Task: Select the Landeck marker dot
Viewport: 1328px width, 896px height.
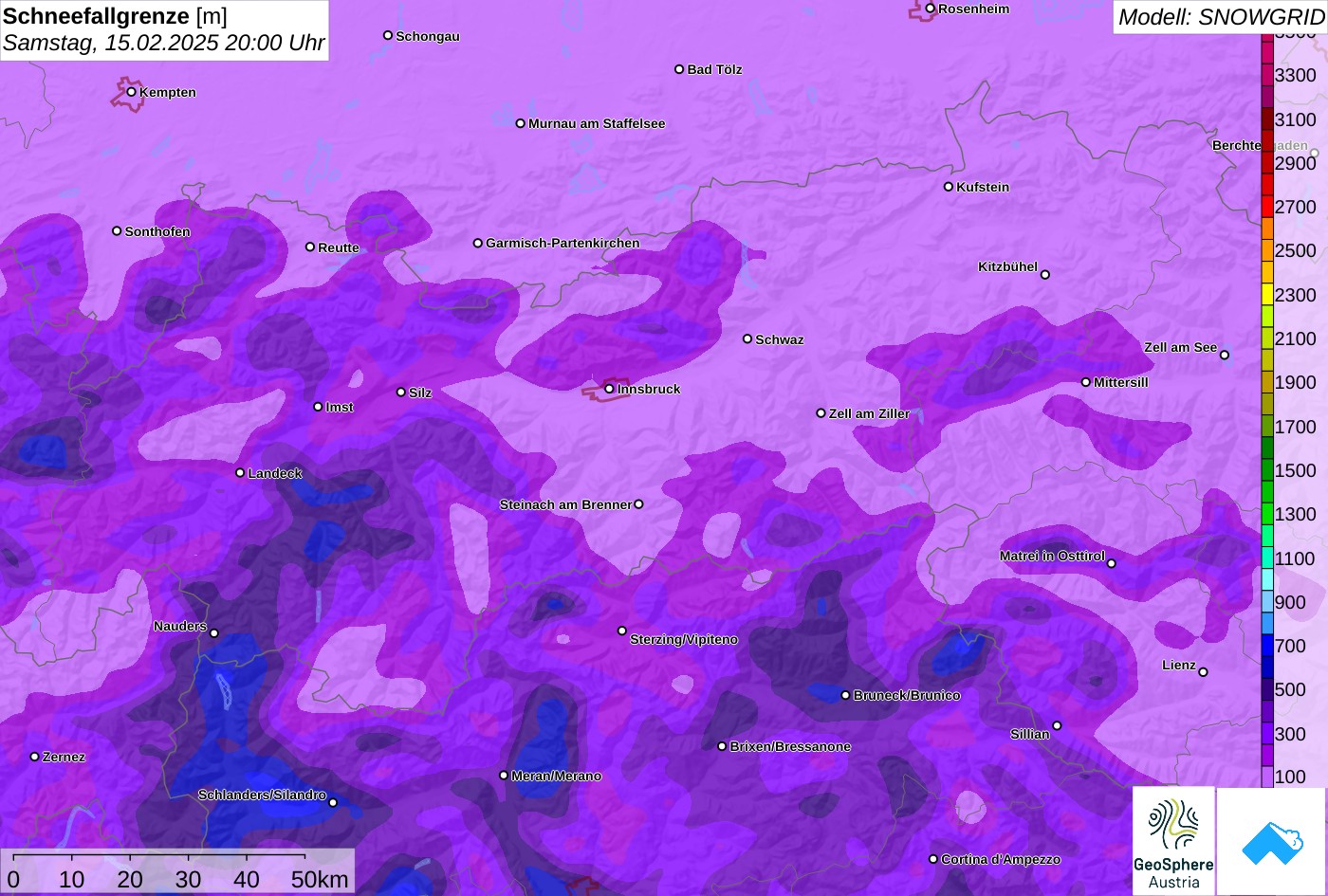Action: [240, 473]
